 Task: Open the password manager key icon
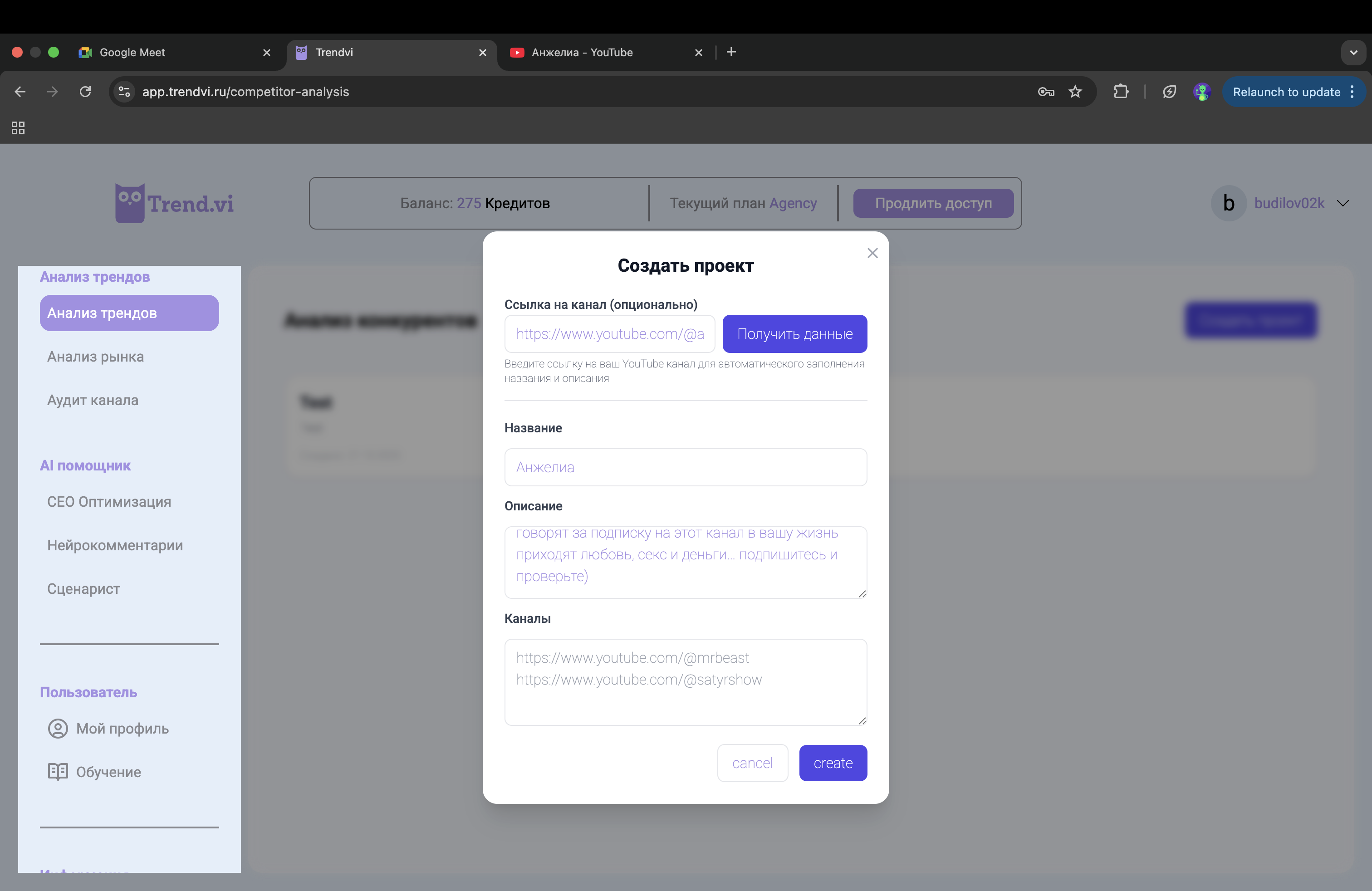pos(1046,92)
